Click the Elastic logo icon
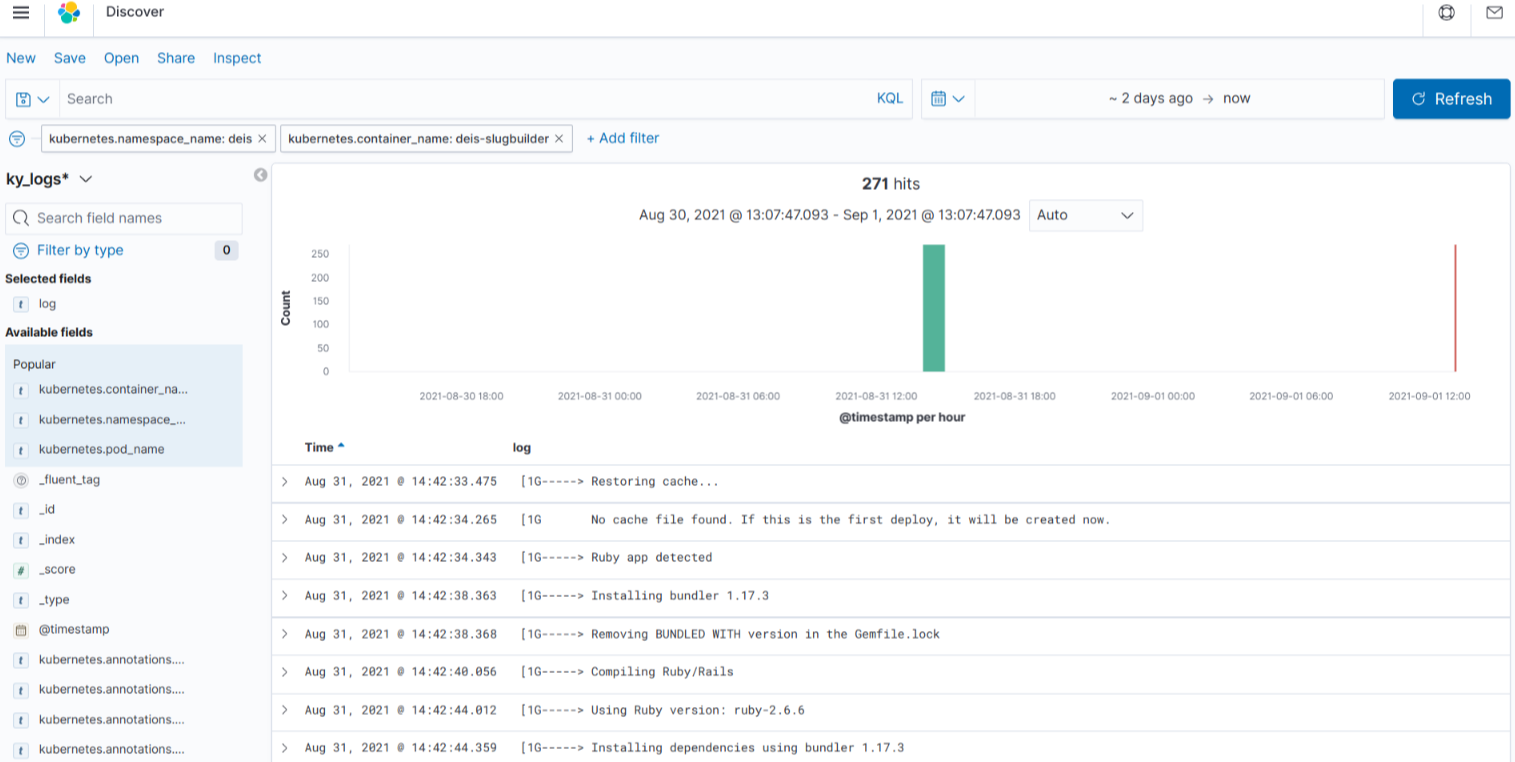Image resolution: width=1515 pixels, height=762 pixels. pyautogui.click(x=69, y=13)
